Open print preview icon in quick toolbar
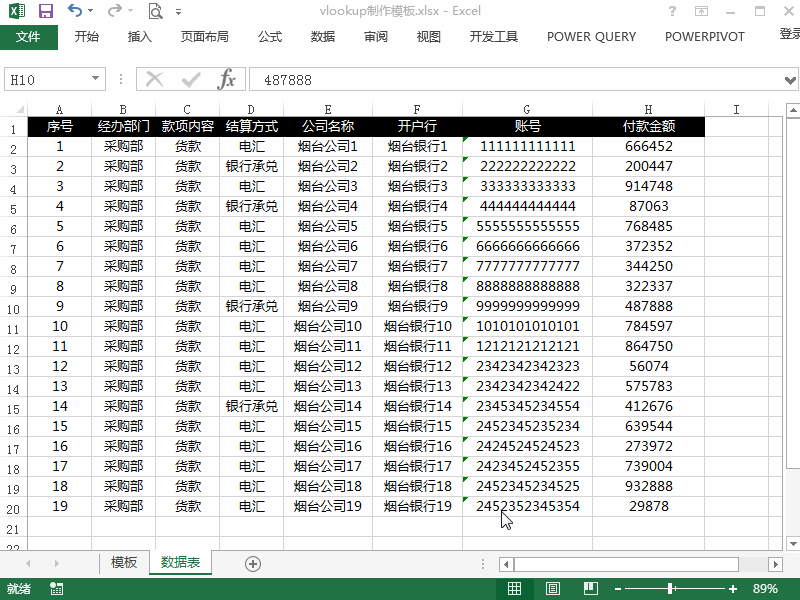This screenshot has height=600, width=800. point(155,11)
